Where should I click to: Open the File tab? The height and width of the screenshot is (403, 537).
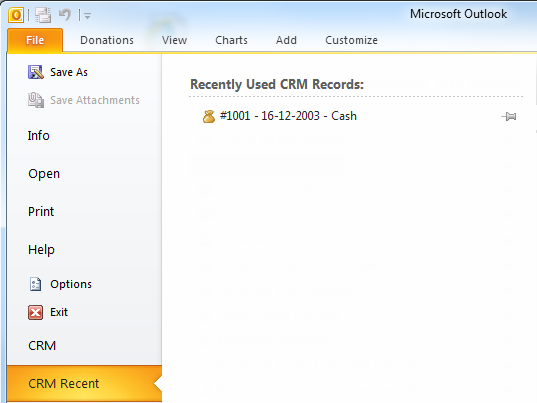coord(35,40)
